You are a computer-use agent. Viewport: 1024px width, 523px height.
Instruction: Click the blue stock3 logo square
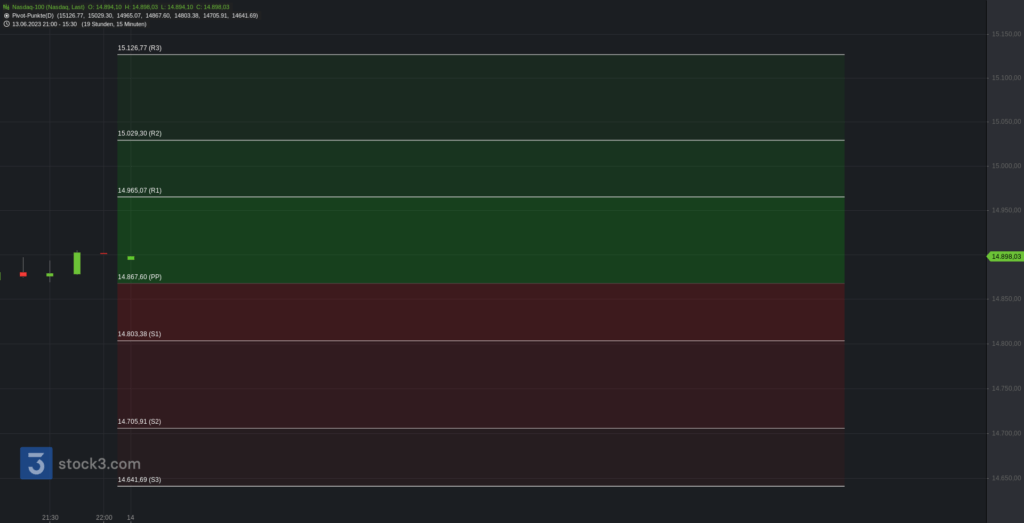click(x=36, y=463)
